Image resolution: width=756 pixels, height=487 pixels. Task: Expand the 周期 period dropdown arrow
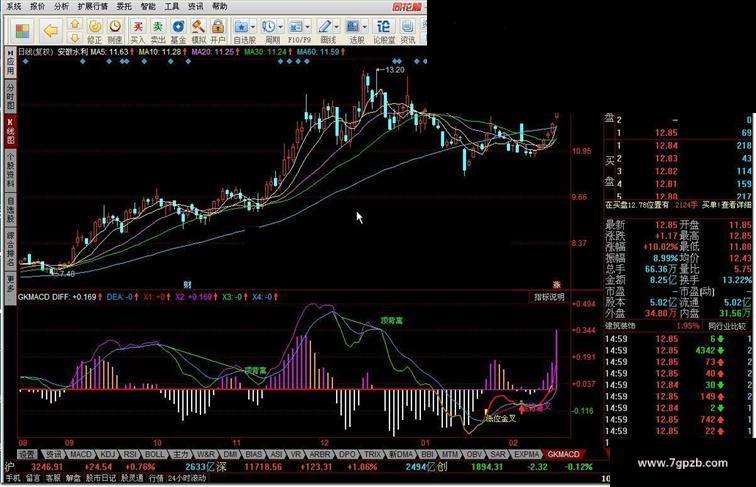coord(280,27)
